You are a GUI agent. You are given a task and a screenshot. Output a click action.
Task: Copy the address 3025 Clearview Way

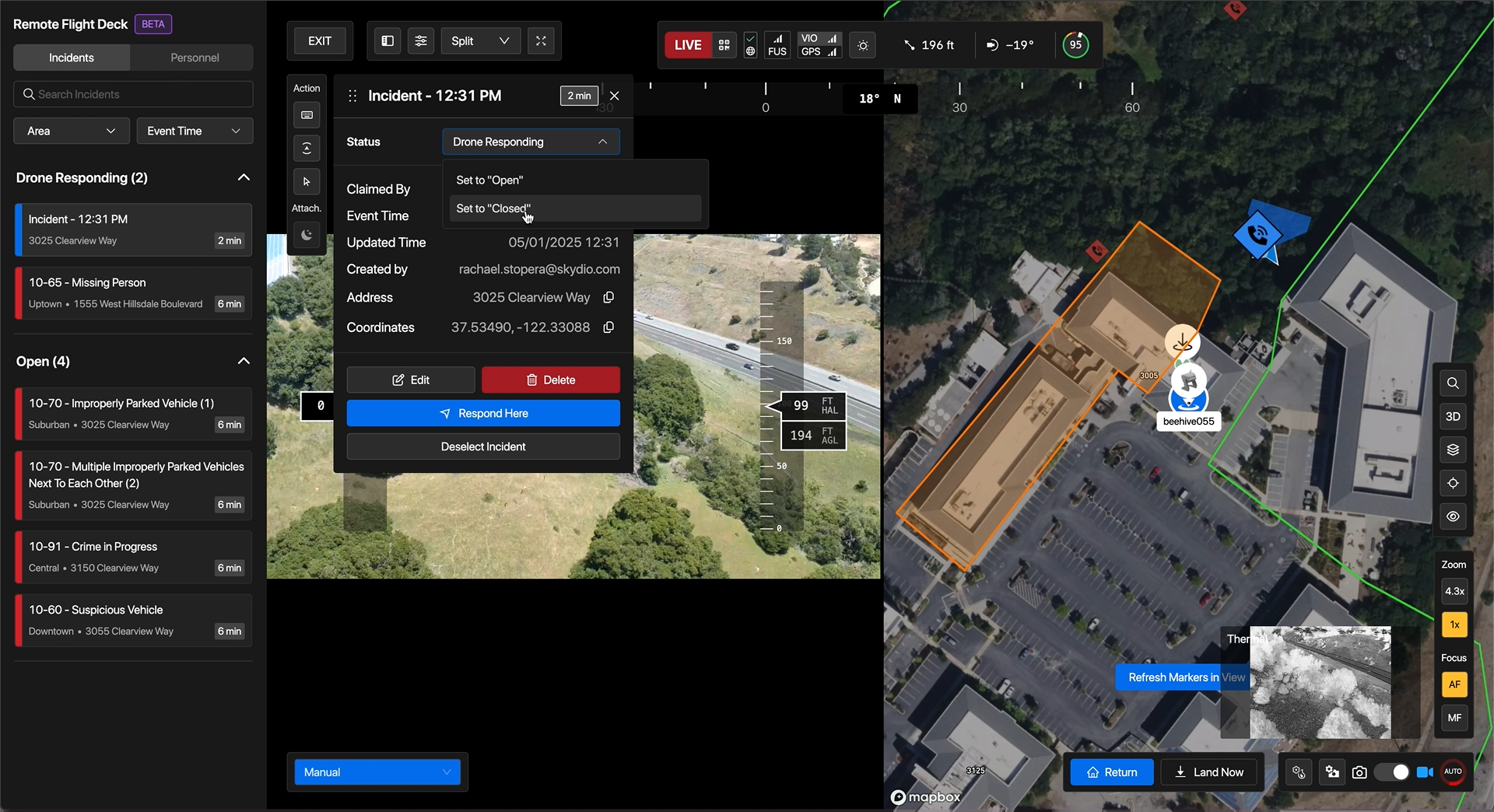coord(608,297)
